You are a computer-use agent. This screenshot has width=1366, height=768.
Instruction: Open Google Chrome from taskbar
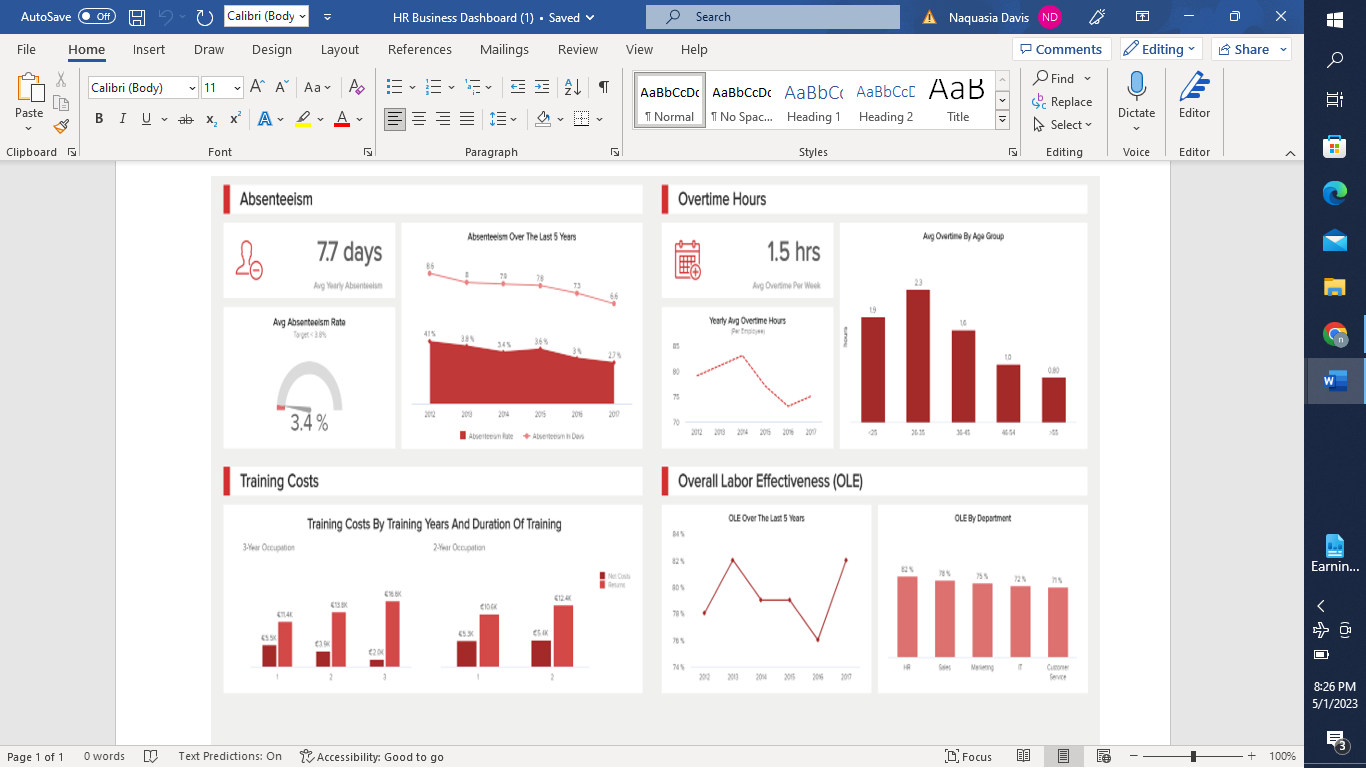(1335, 334)
